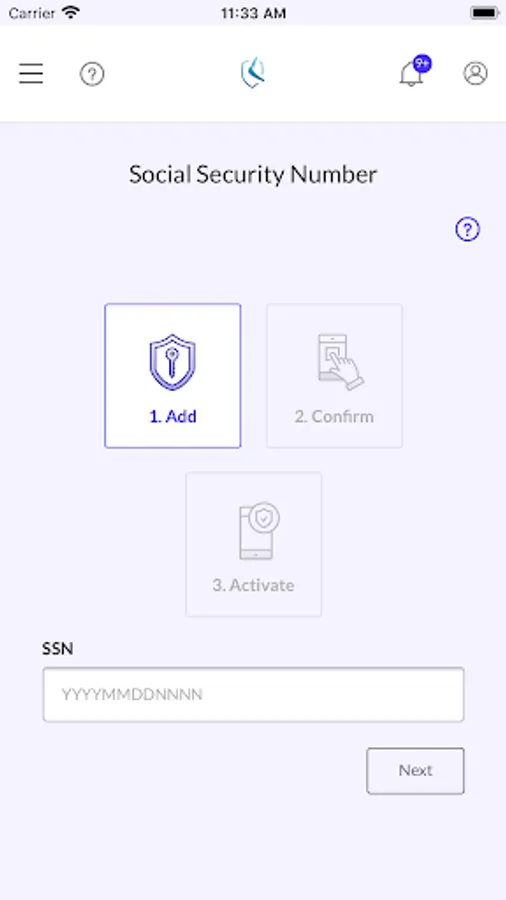
Task: Tap the gray help icon in header
Action: (x=92, y=74)
